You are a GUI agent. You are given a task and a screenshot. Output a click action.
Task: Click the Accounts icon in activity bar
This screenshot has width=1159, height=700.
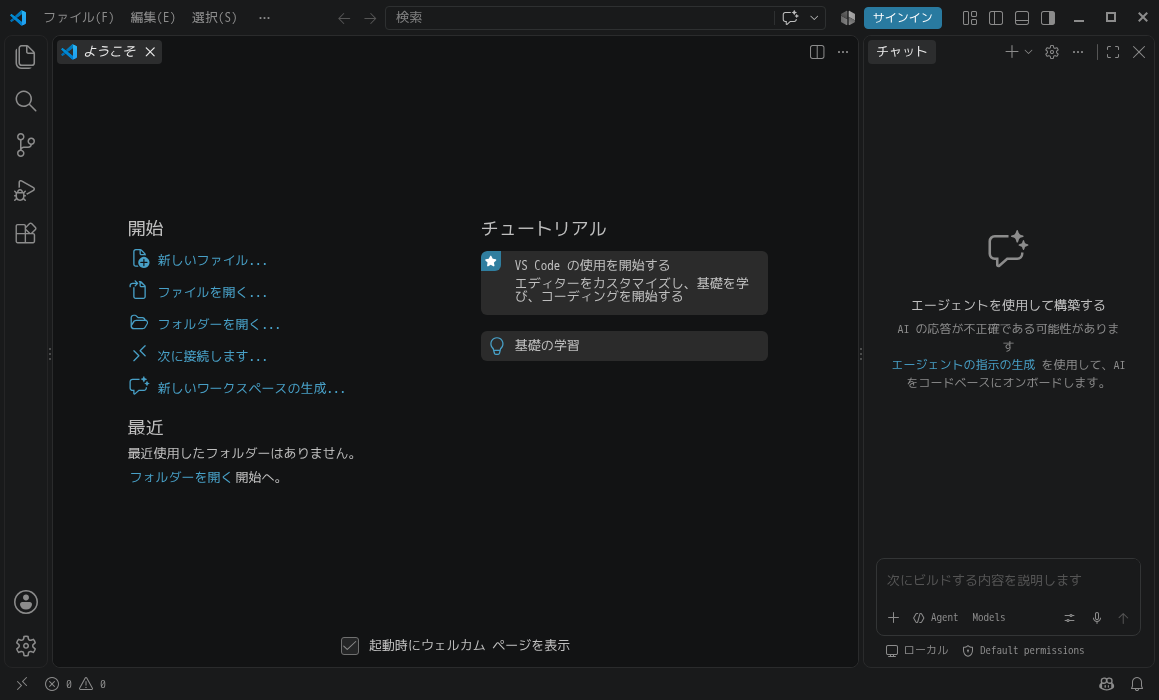pos(26,602)
